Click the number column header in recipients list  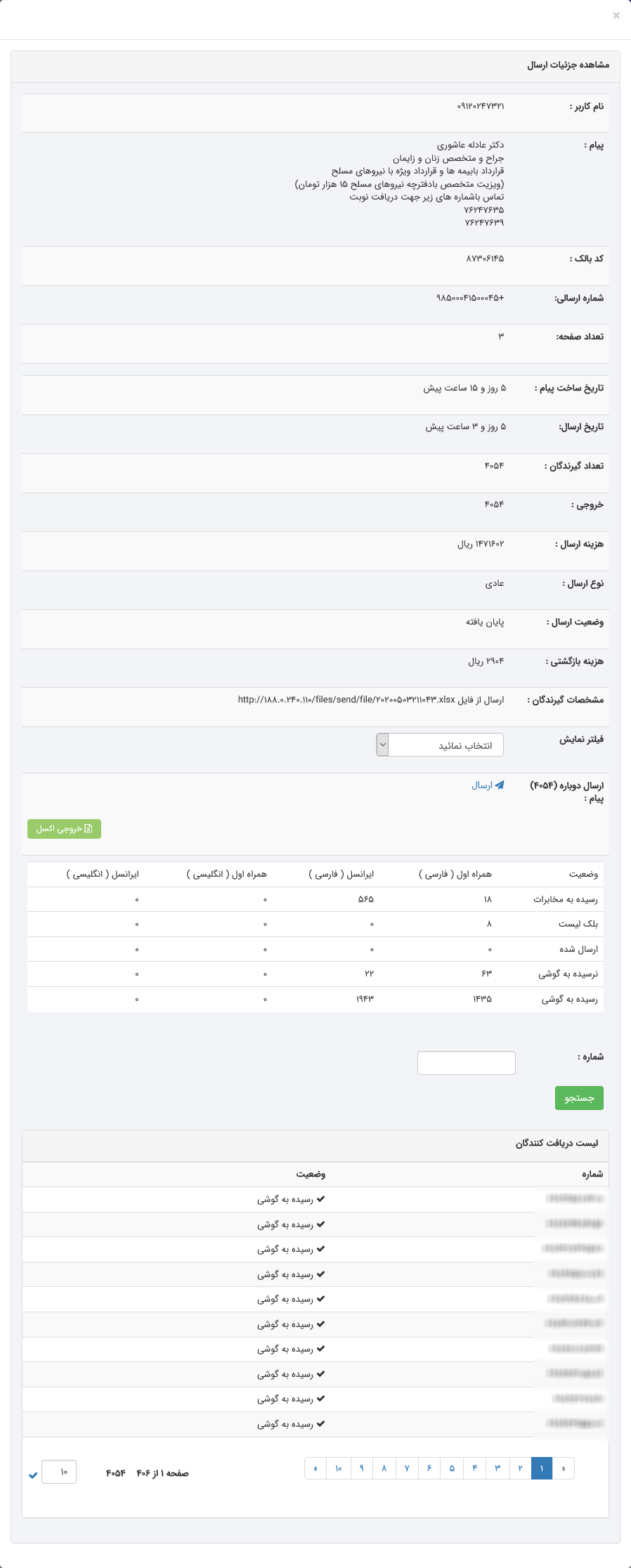[x=592, y=1174]
